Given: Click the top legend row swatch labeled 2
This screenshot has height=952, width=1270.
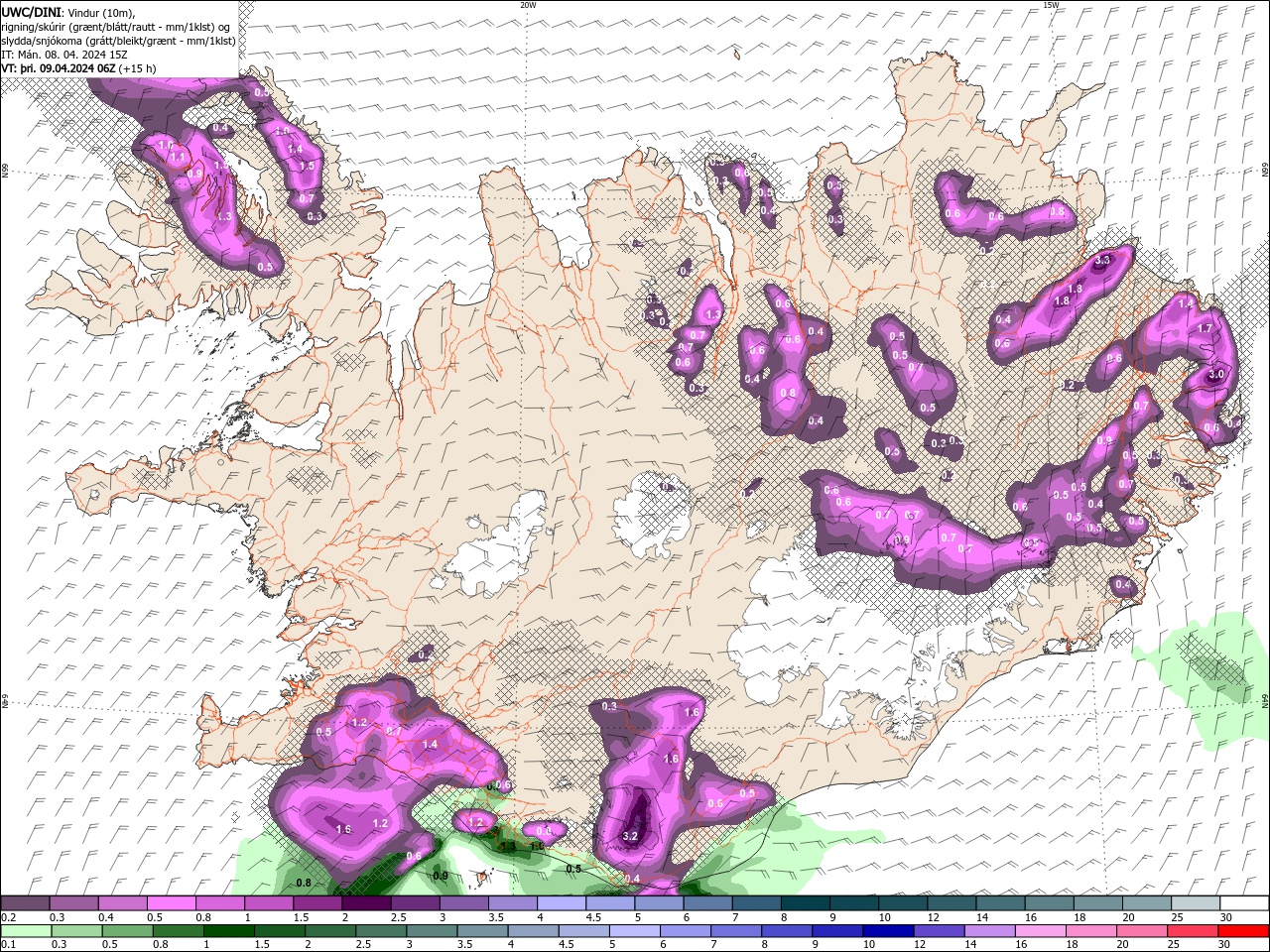Looking at the screenshot, I should (365, 904).
